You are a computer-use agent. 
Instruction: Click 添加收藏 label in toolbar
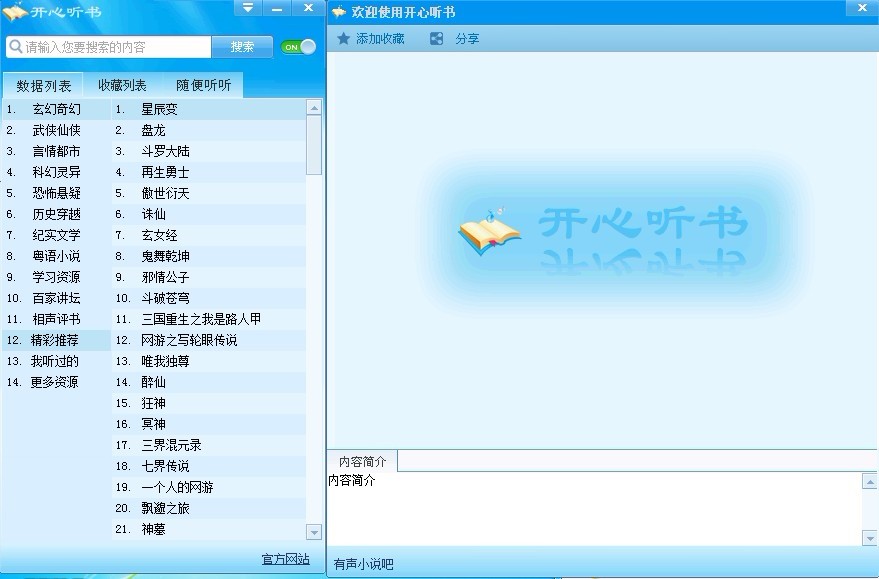[x=380, y=39]
